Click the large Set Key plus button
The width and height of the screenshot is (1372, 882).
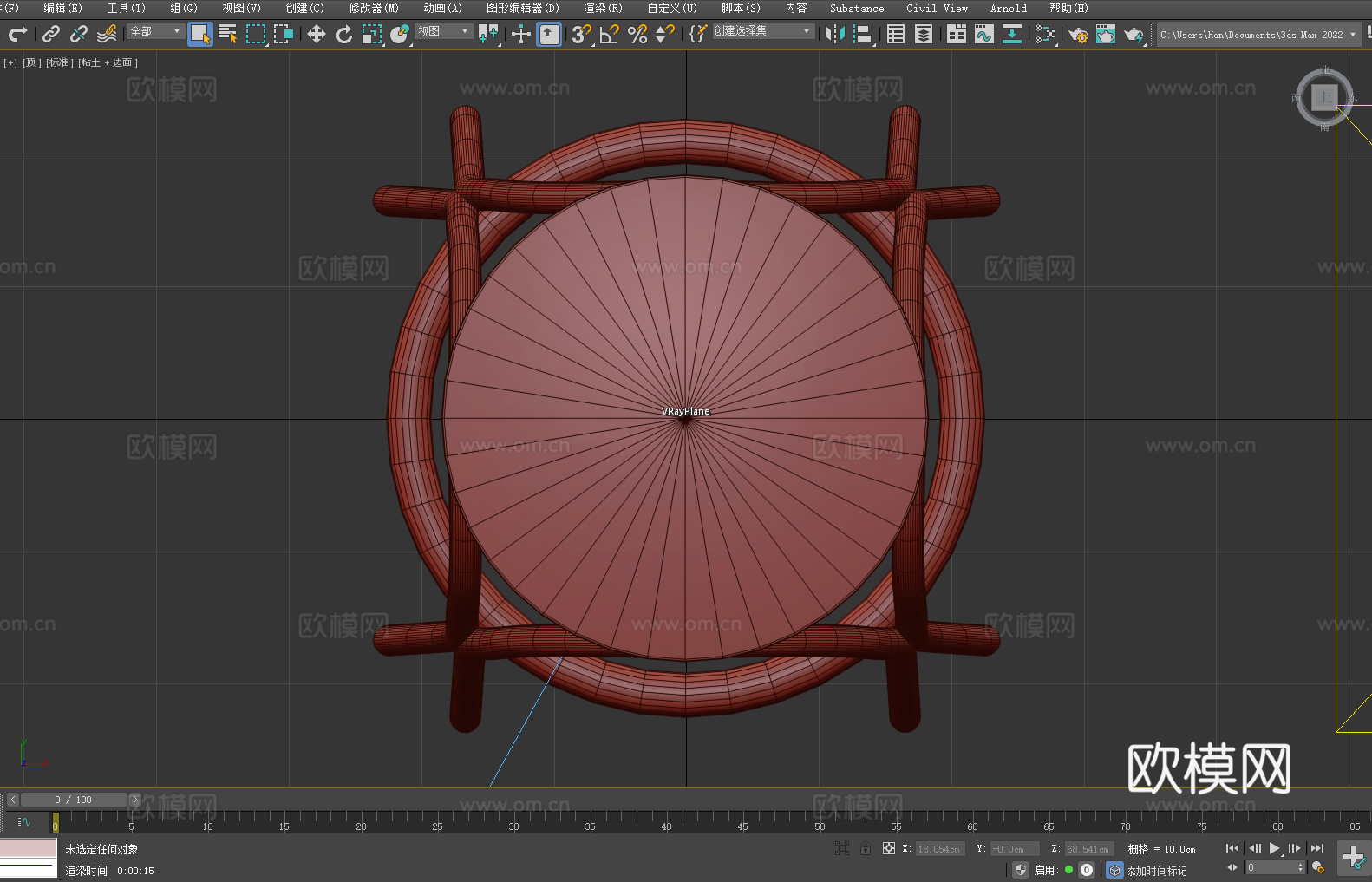click(1354, 858)
